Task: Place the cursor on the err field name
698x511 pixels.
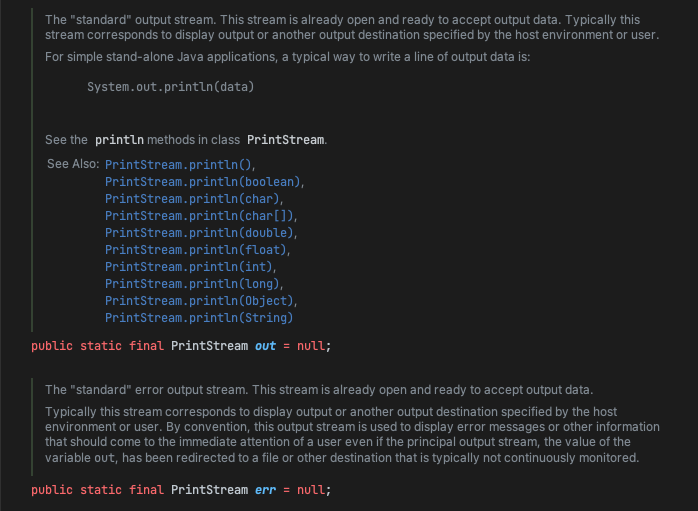Action: [265, 490]
